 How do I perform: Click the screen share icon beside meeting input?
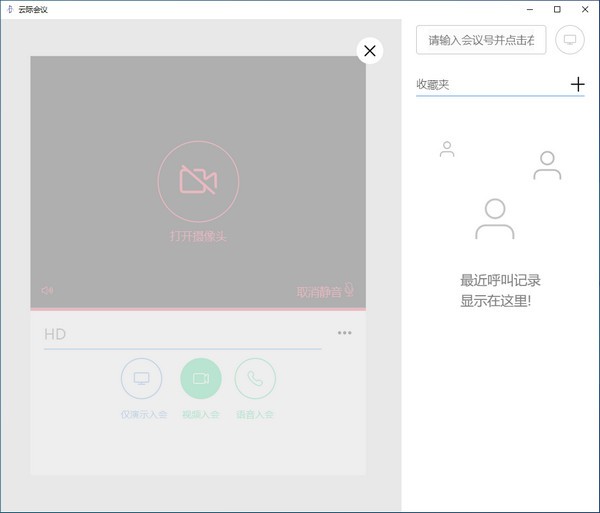click(x=570, y=40)
